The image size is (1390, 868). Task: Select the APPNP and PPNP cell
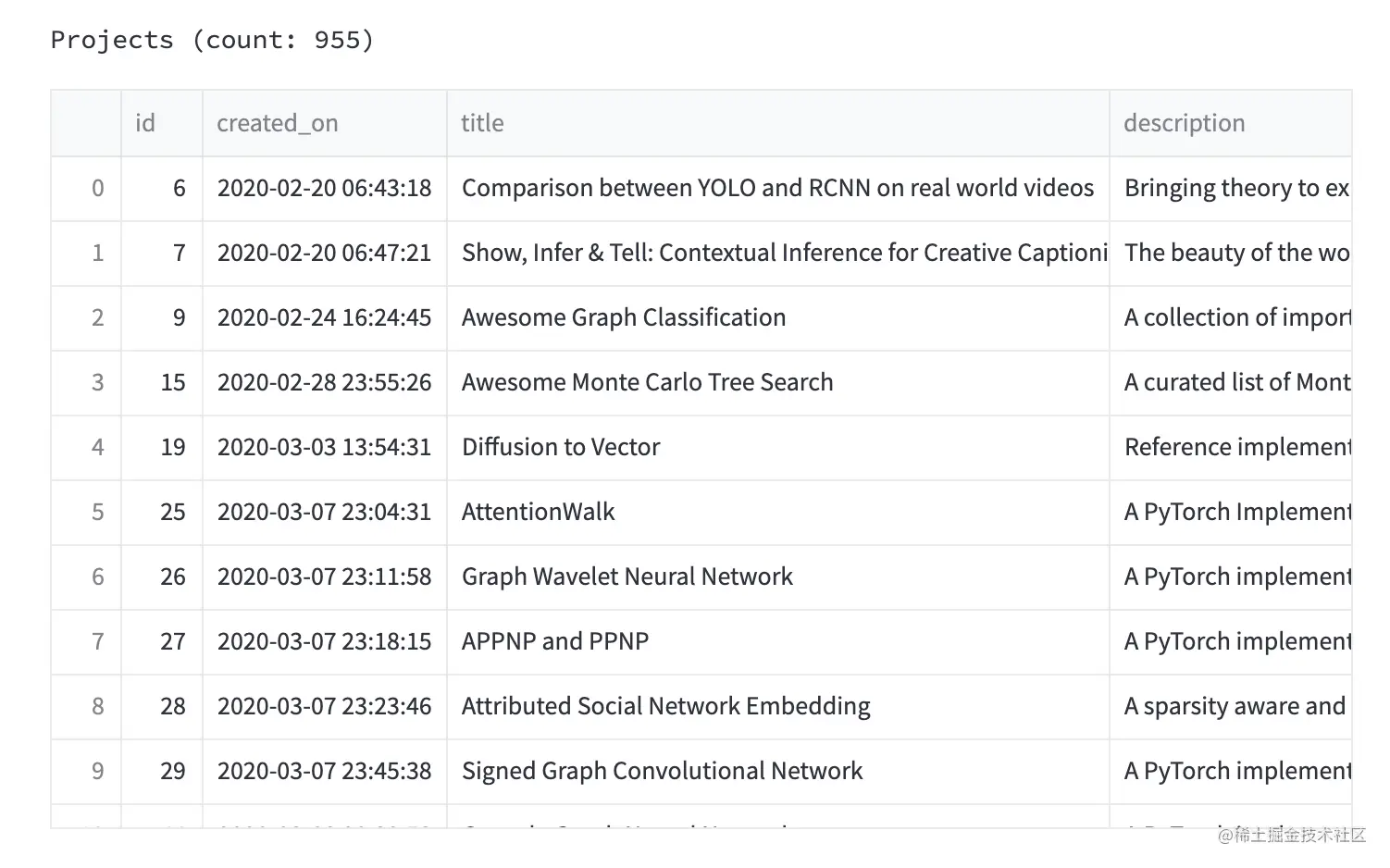(x=555, y=641)
